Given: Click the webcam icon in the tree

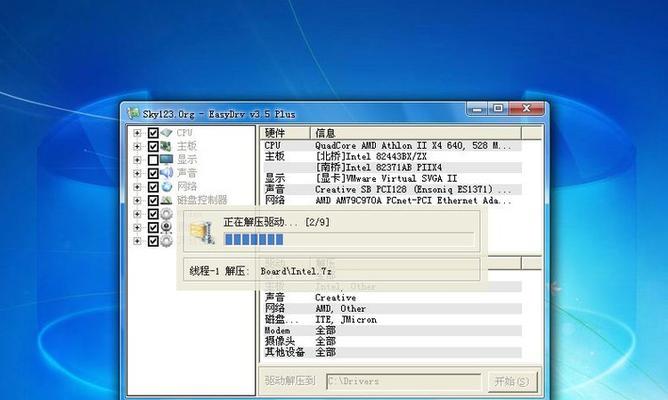Looking at the screenshot, I should tap(167, 227).
